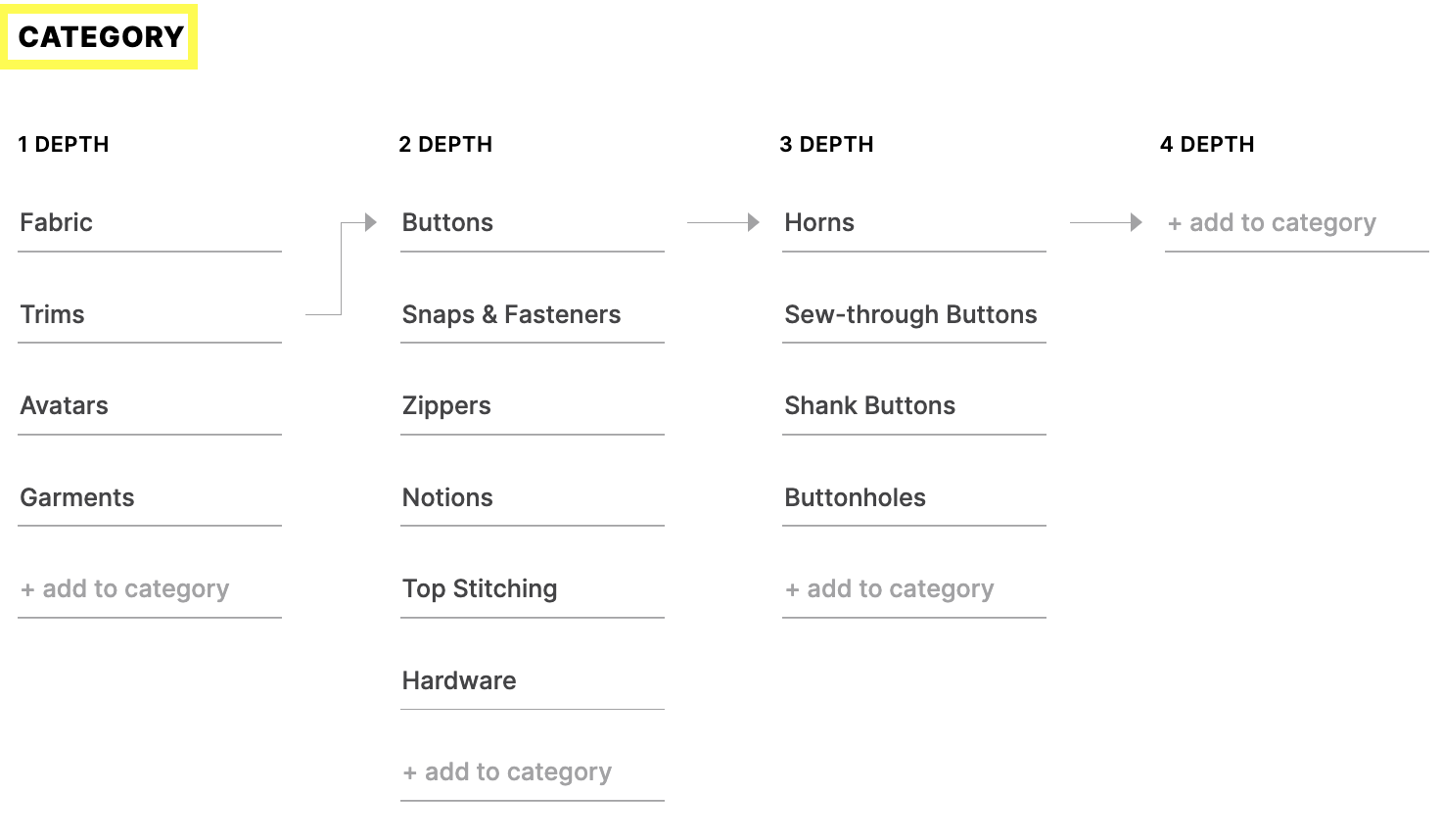Add a new category in 2 Depth
The width and height of the screenshot is (1441, 840).
point(533,772)
